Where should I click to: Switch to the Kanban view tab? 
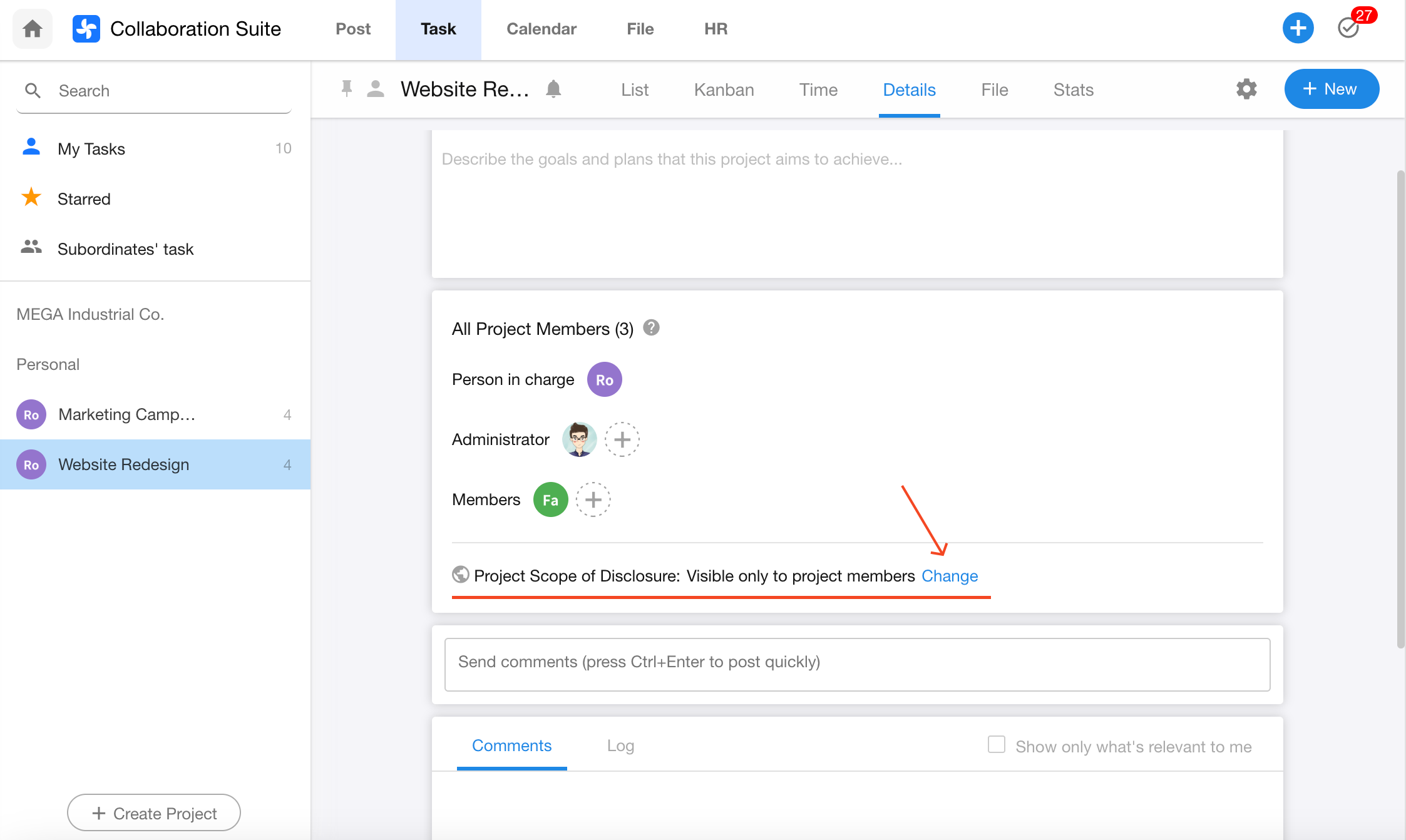[x=724, y=90]
